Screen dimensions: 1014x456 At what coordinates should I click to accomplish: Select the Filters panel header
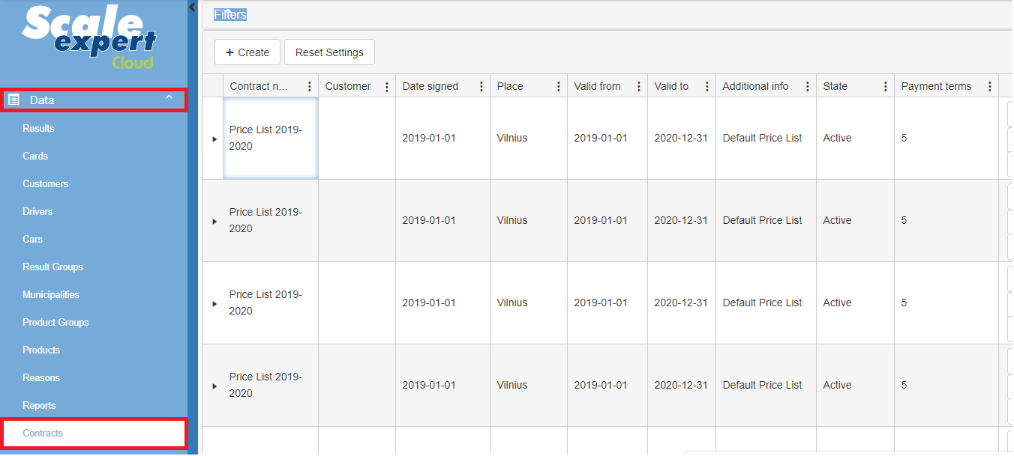230,15
